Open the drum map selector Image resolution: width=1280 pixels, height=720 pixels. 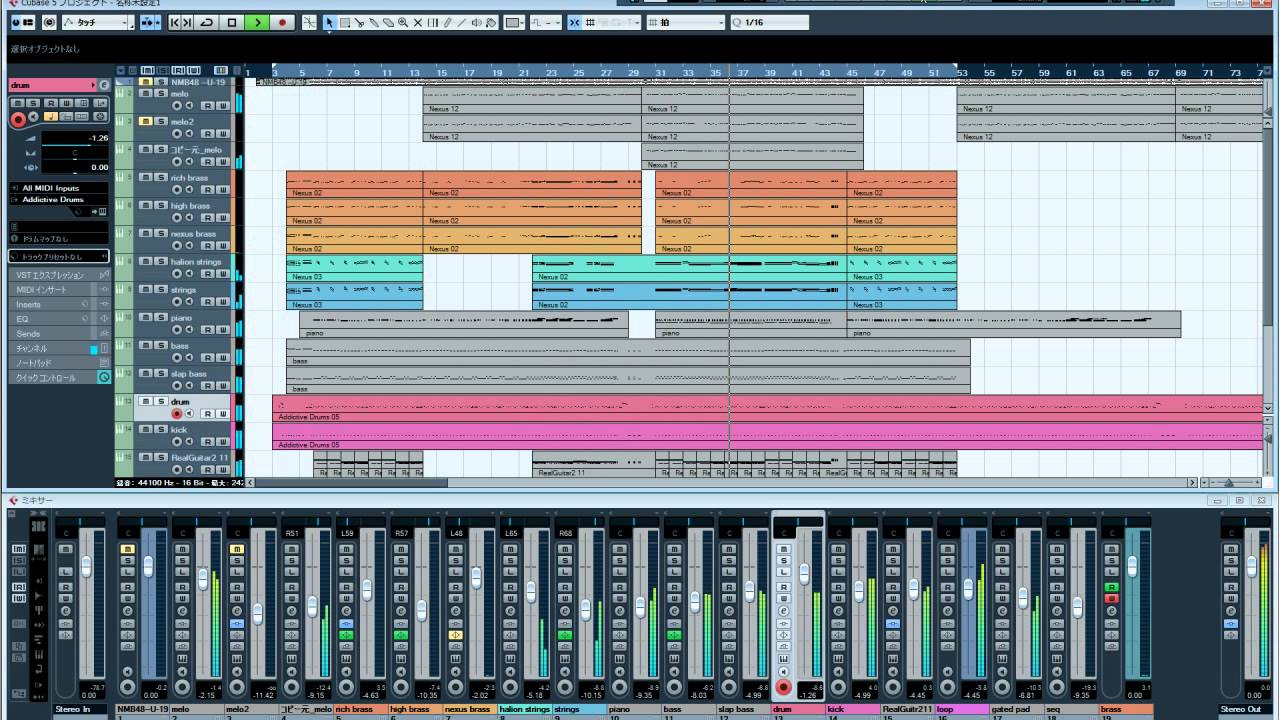60,239
